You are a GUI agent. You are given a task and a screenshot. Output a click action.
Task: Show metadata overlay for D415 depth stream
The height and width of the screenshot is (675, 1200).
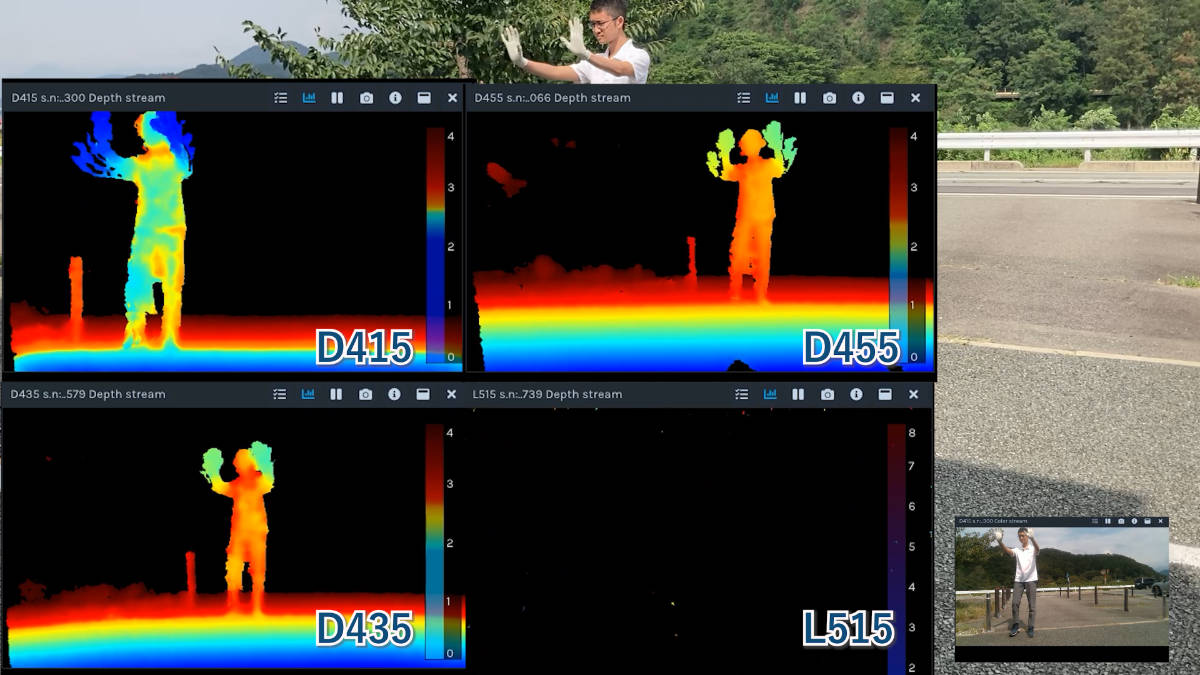point(280,98)
